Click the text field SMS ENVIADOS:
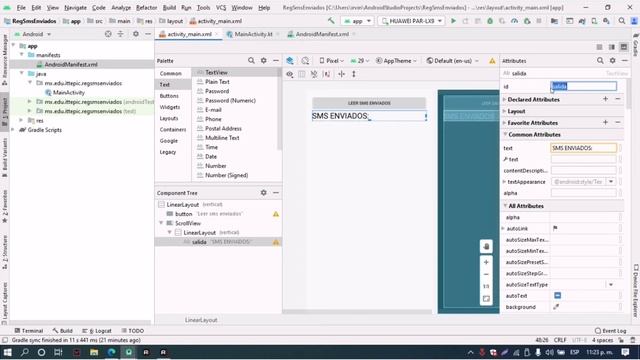 click(584, 148)
